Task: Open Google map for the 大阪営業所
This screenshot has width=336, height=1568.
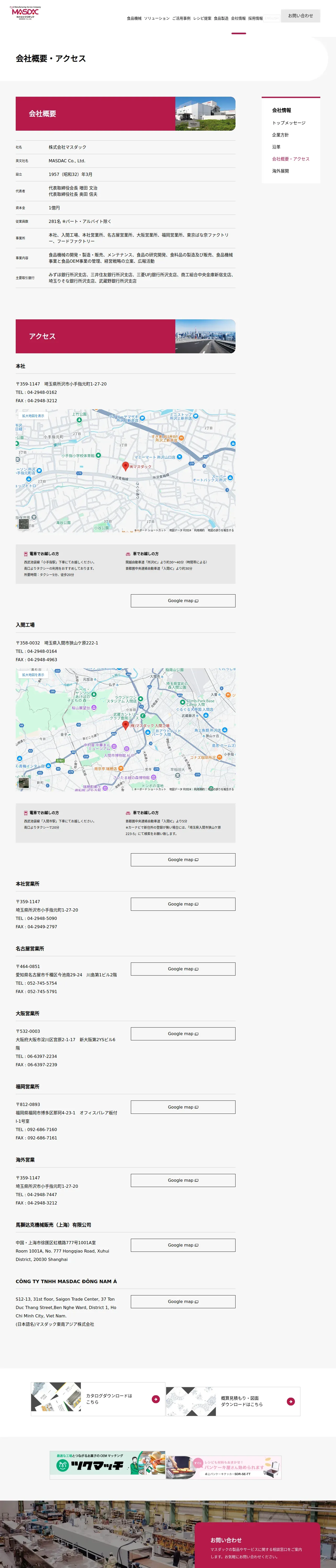Action: coord(183,1034)
